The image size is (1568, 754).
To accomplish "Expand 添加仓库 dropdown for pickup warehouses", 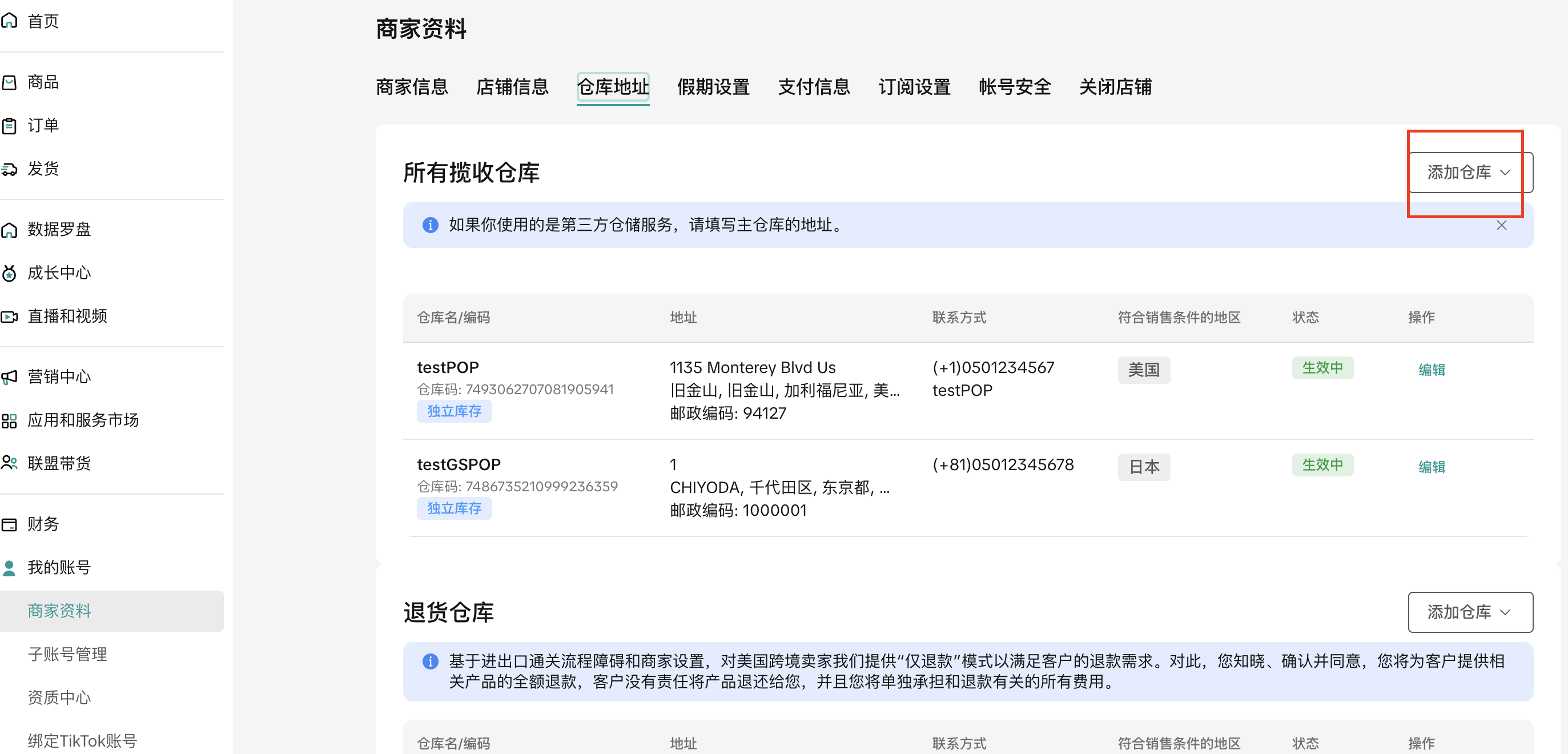I will tap(1469, 173).
